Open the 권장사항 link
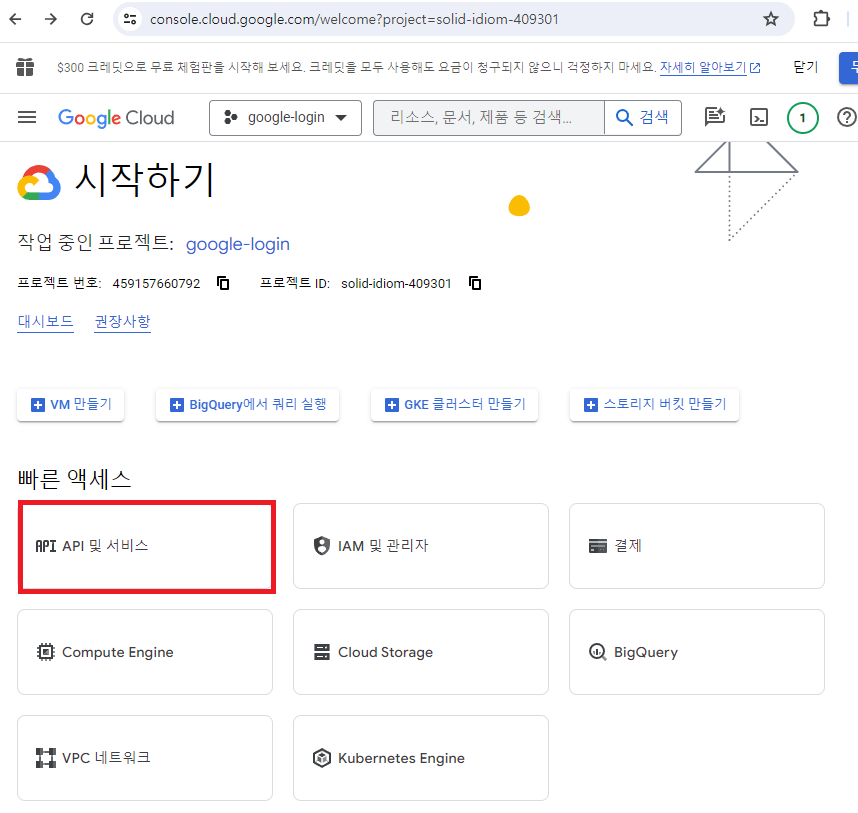 click(x=123, y=321)
